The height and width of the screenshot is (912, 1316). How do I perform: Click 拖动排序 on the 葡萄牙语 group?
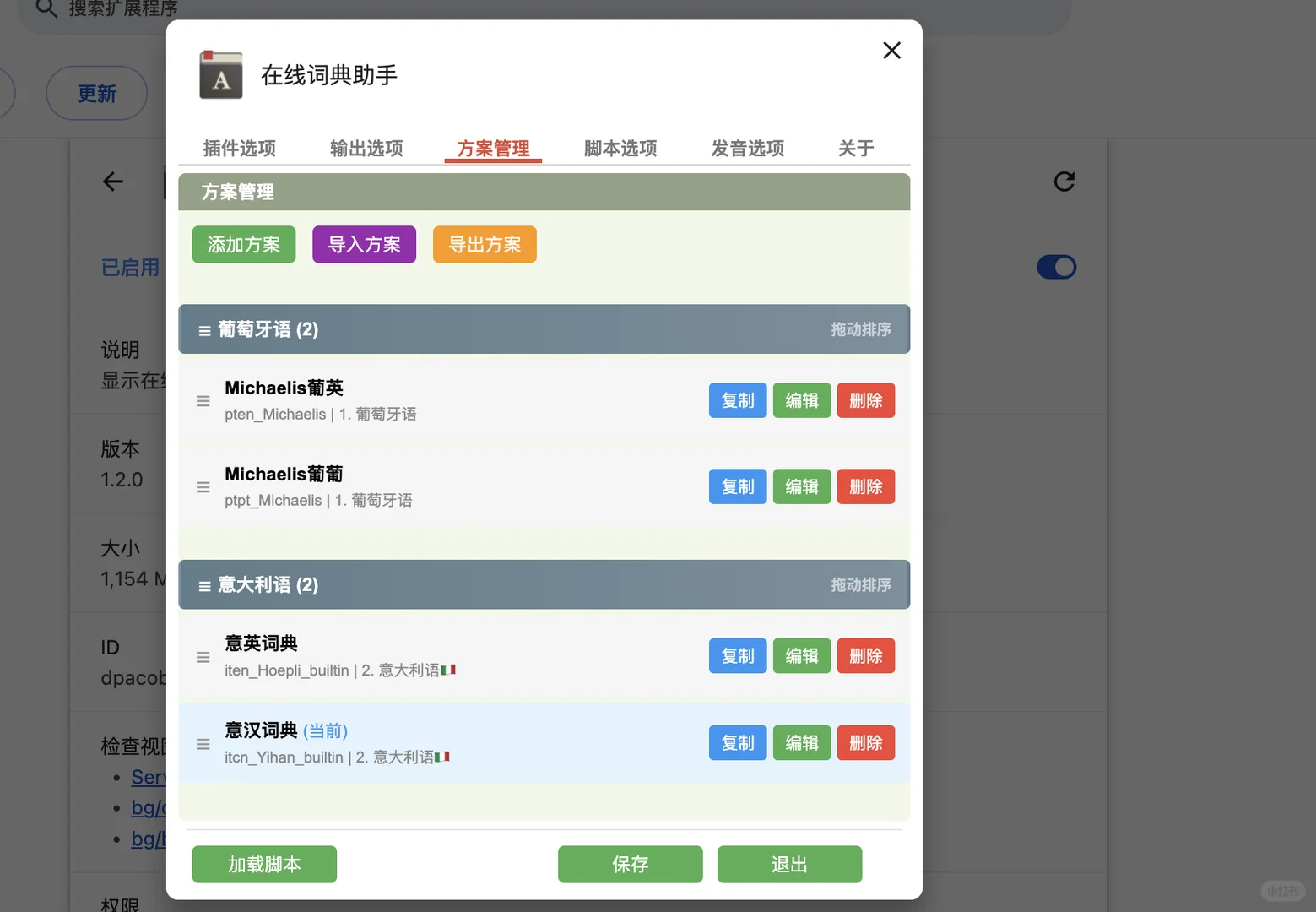point(861,329)
